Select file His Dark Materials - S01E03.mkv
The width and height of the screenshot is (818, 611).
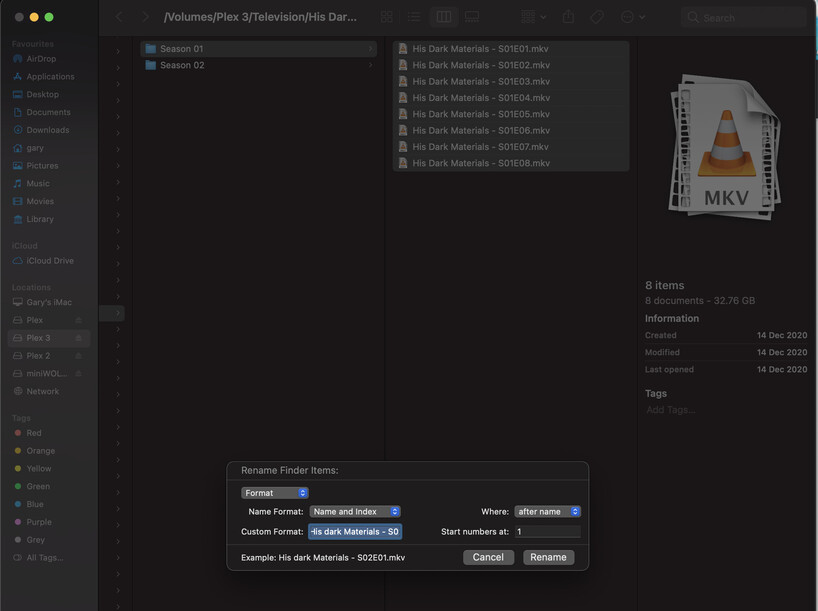(x=510, y=81)
